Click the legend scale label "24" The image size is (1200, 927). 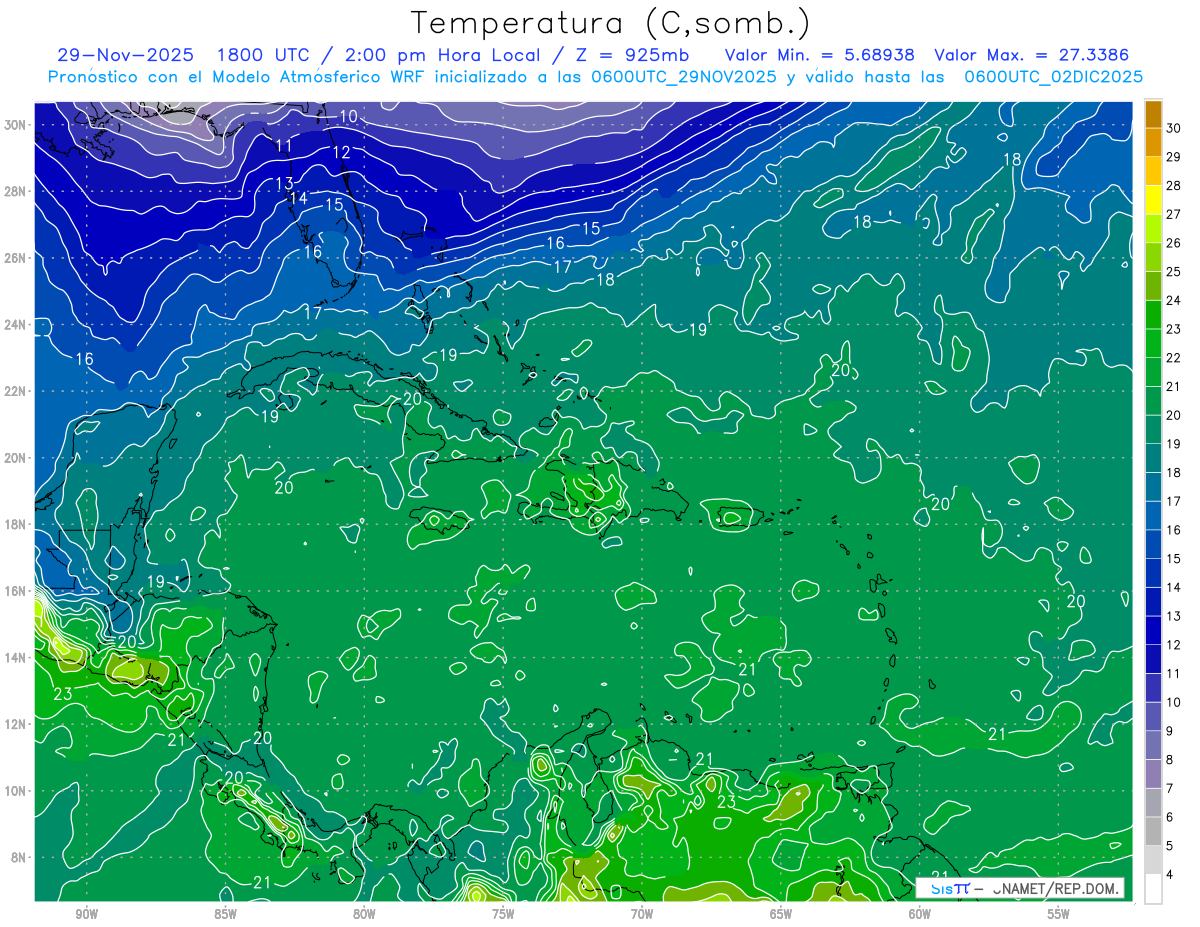1174,300
